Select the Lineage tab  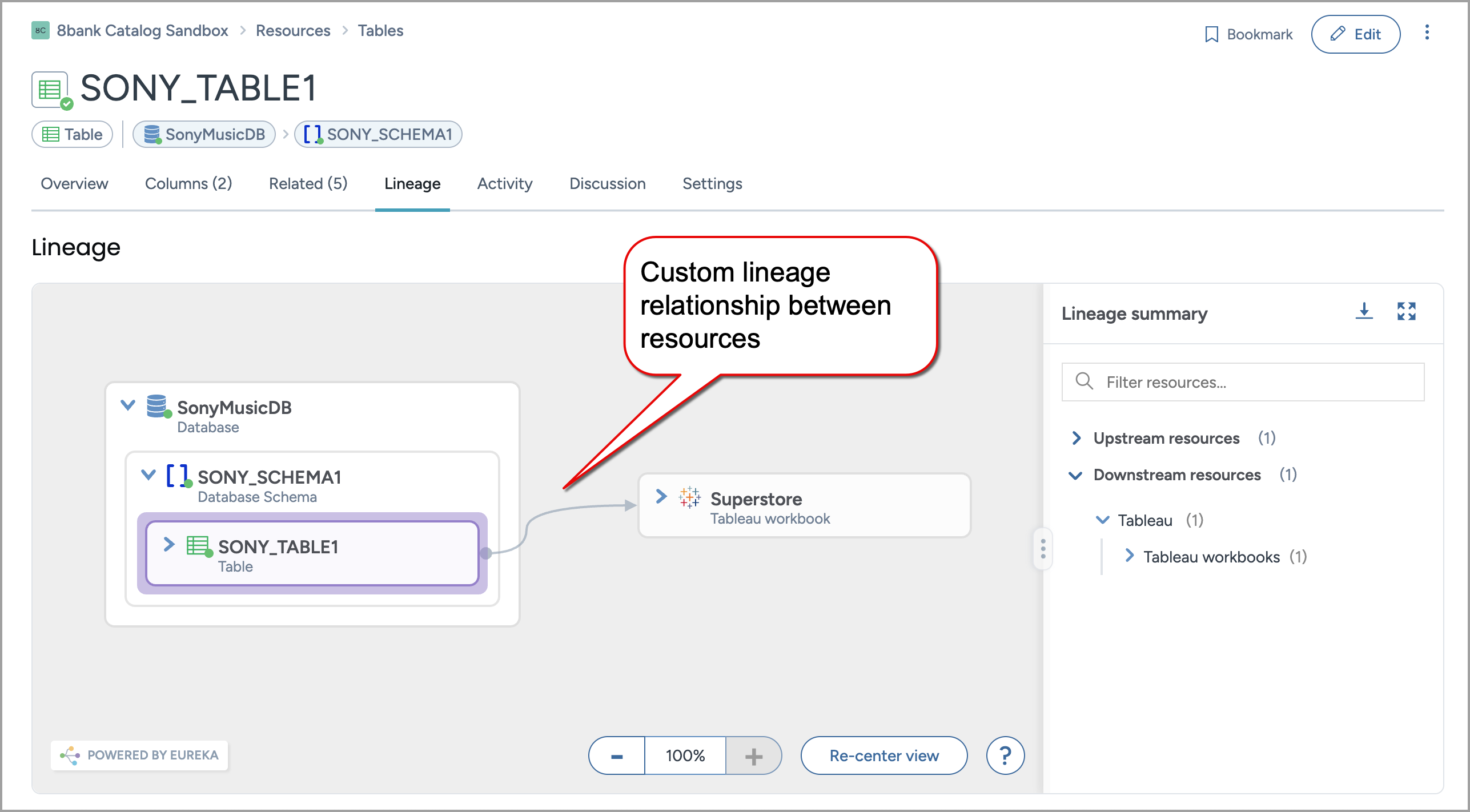tap(412, 183)
